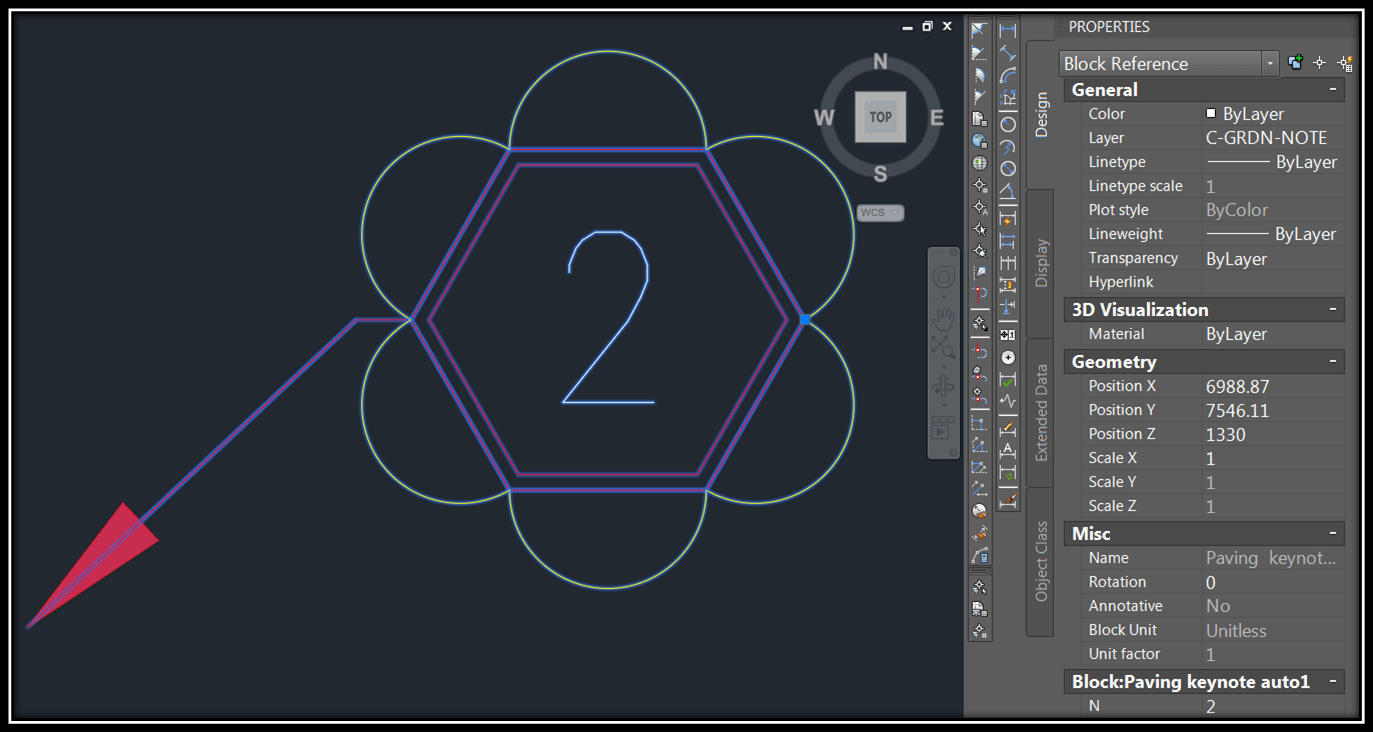Select the Jogged radius dimension tool

[x=1008, y=146]
